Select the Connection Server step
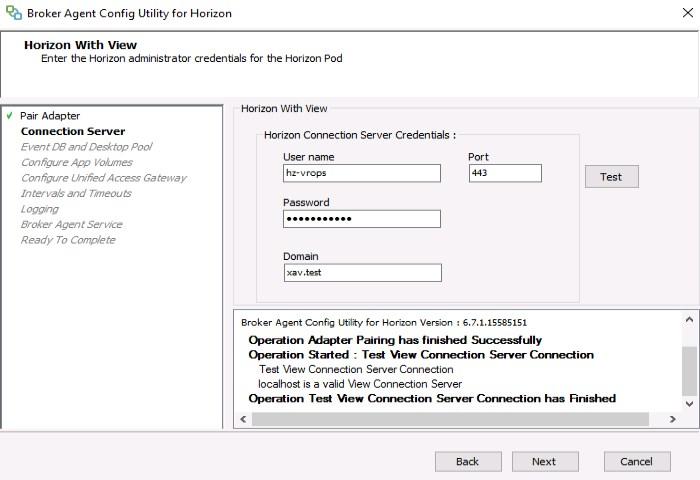 73,131
